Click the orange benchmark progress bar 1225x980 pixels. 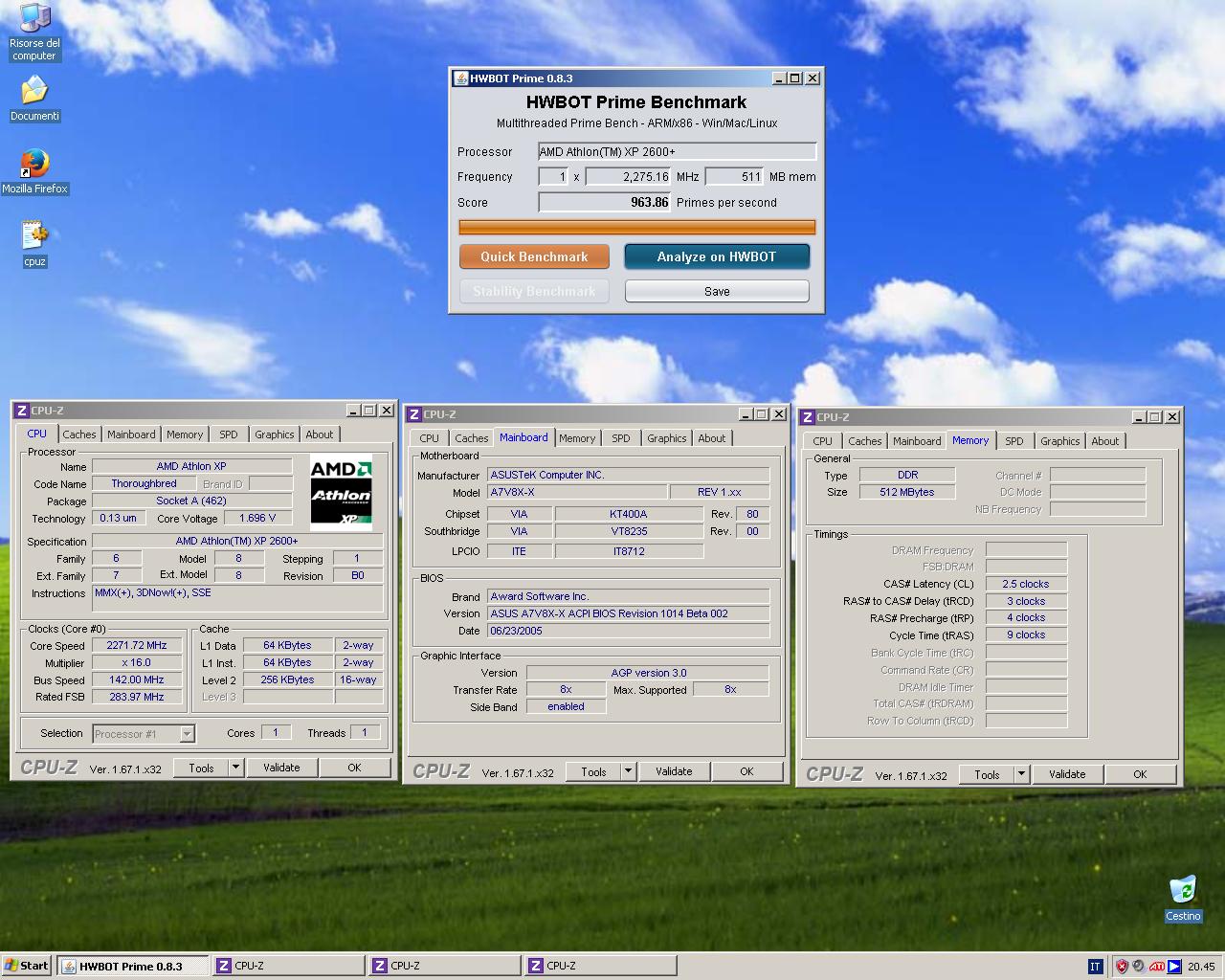(x=637, y=227)
